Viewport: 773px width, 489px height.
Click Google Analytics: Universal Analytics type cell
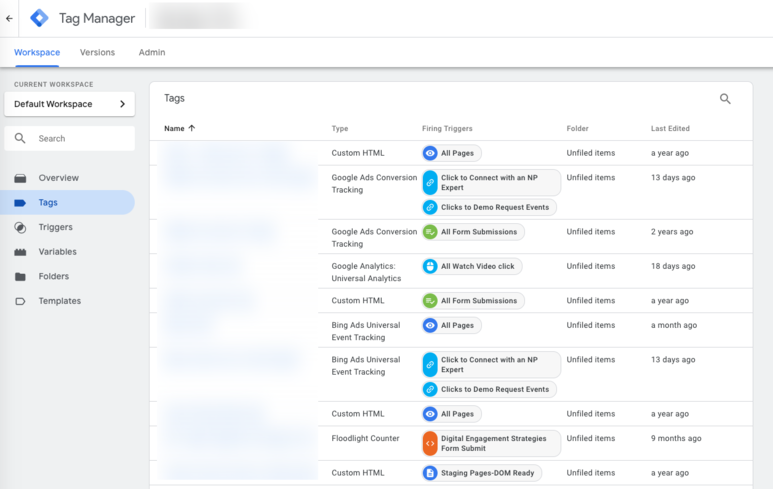pos(366,272)
